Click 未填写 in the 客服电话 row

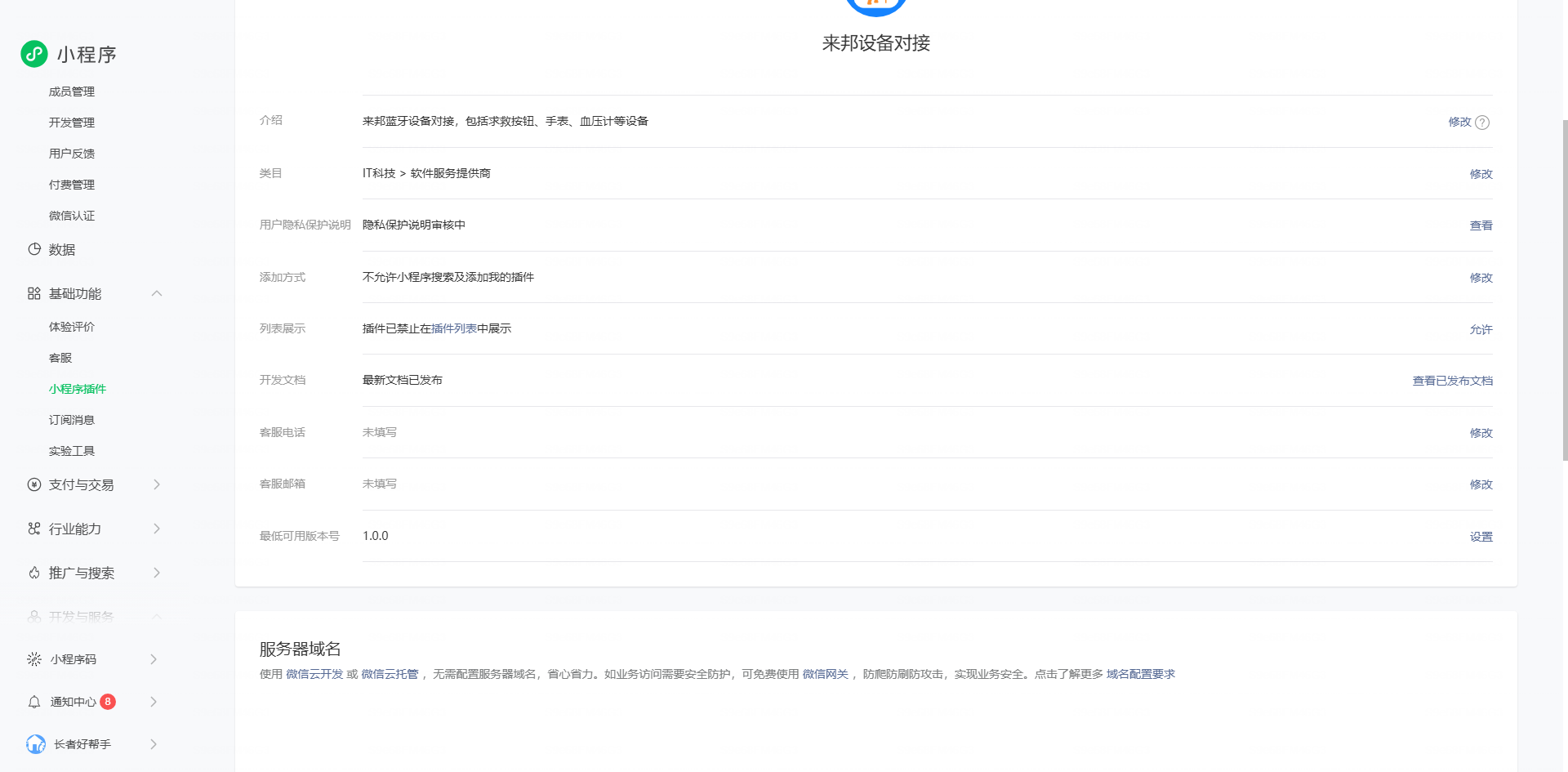click(380, 432)
